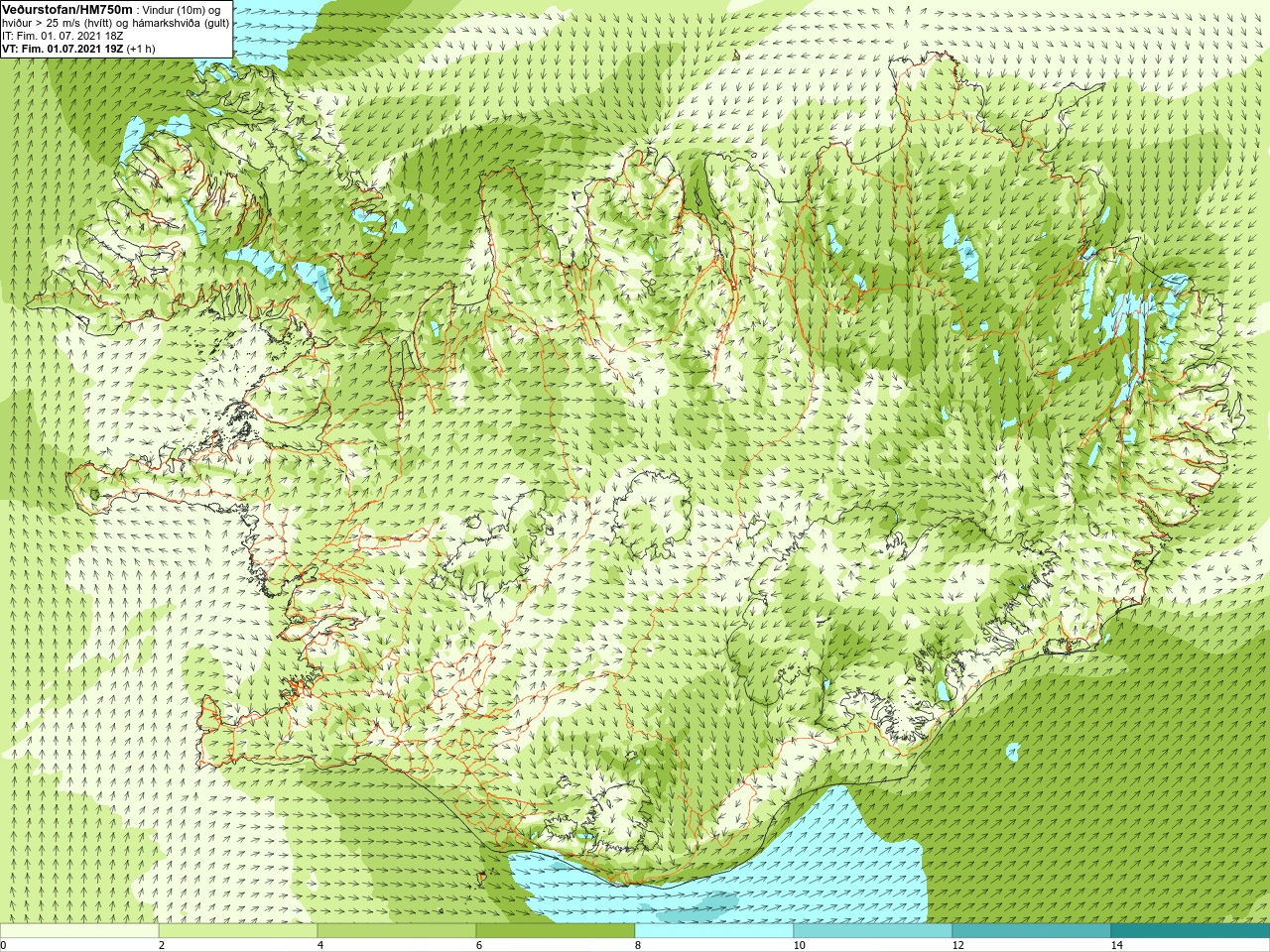Click the scale label '12'
Viewport: 1270px width, 952px height.
tap(957, 945)
